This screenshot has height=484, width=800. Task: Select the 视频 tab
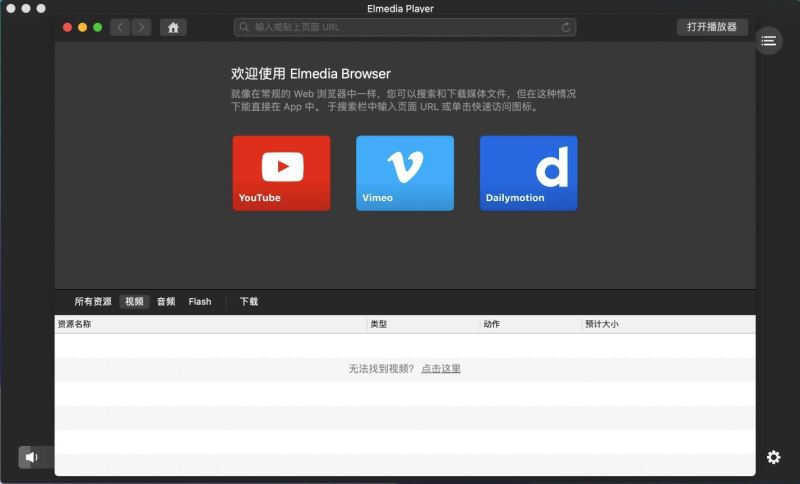(134, 301)
